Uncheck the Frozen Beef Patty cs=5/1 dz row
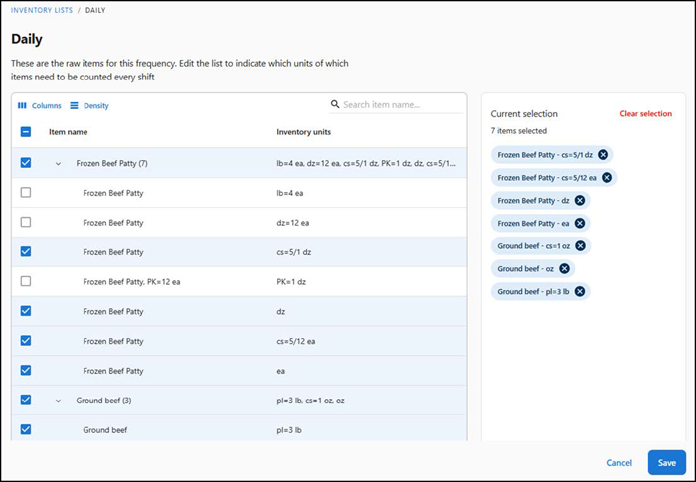The image size is (696, 482). click(x=26, y=252)
